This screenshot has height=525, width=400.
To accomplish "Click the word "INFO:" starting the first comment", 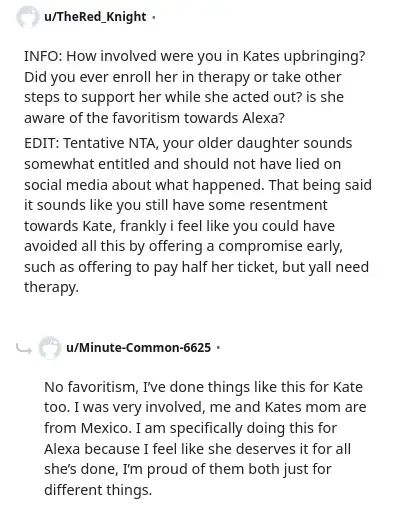I will [x=43, y=56].
